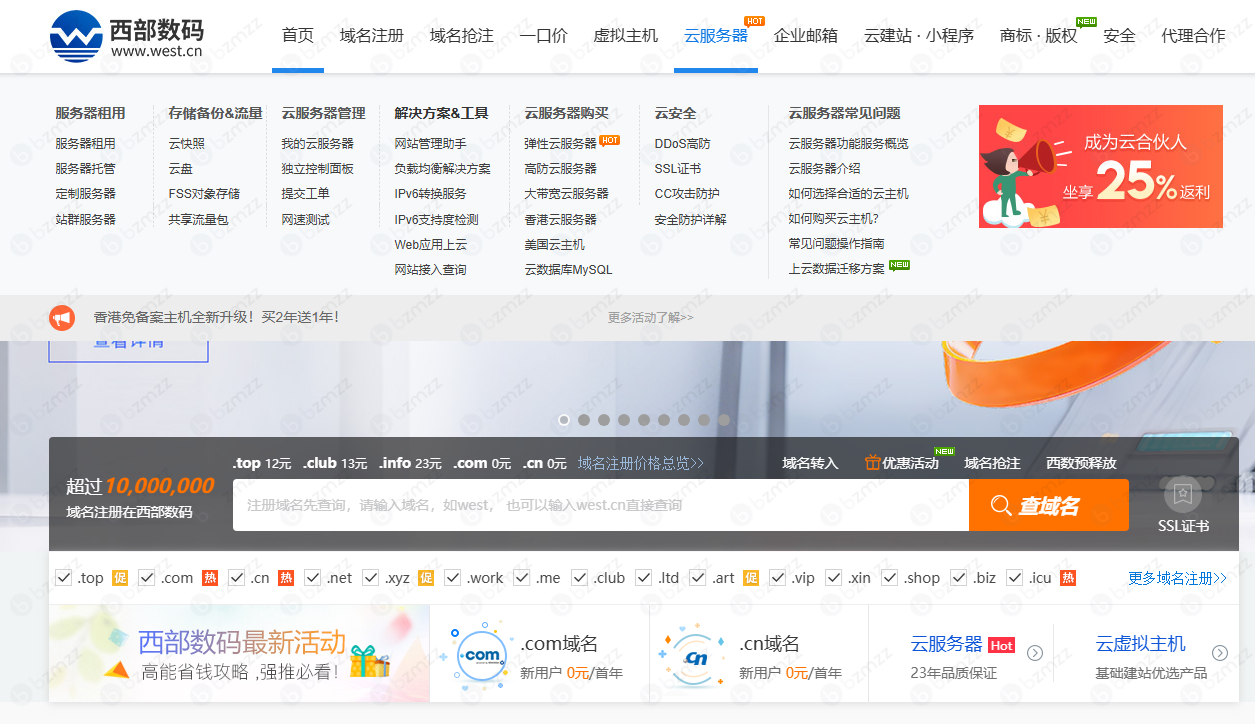Viewport: 1255px width, 724px height.
Task: Open the DDoS高防 link
Action: click(x=683, y=144)
